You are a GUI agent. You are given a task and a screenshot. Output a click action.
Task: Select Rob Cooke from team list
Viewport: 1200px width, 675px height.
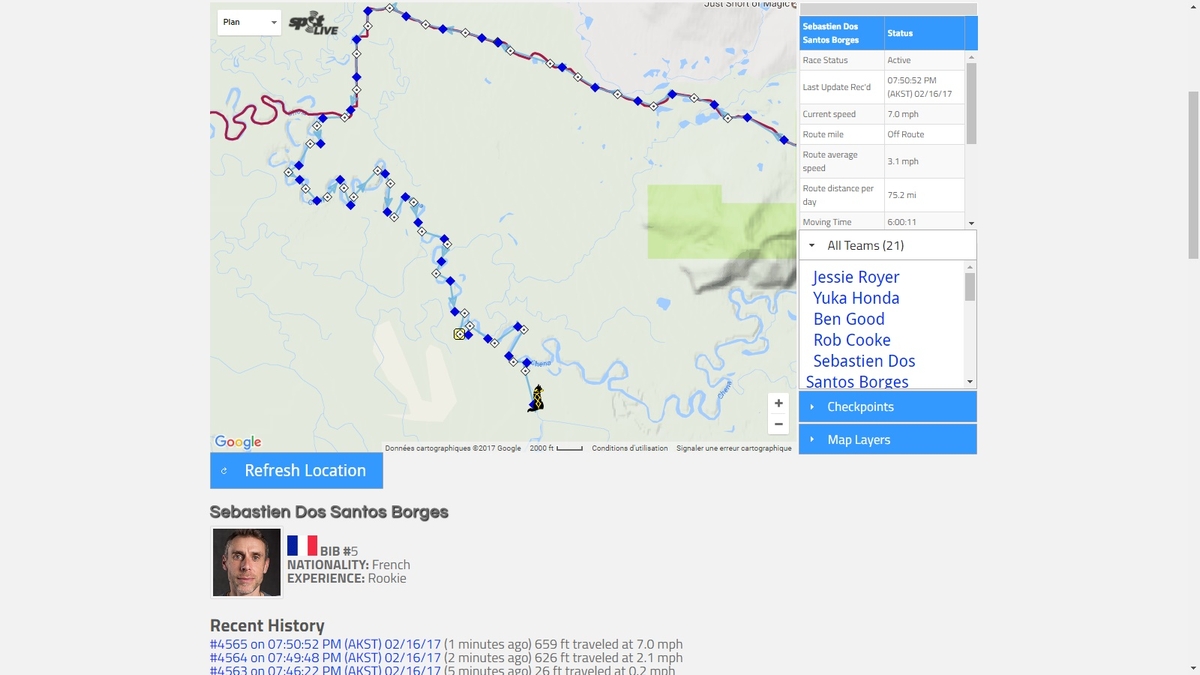(851, 340)
